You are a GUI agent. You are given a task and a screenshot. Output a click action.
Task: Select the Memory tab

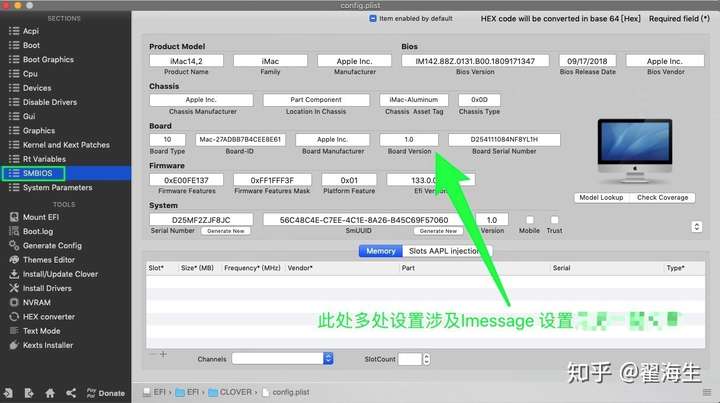[x=381, y=251]
